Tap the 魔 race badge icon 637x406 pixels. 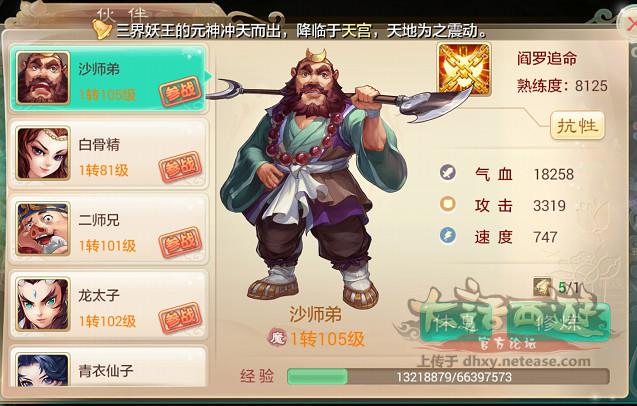(x=277, y=338)
